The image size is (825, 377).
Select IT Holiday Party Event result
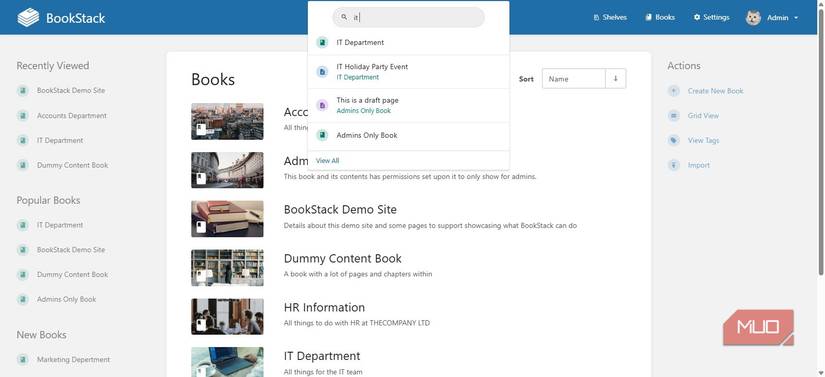pos(408,72)
